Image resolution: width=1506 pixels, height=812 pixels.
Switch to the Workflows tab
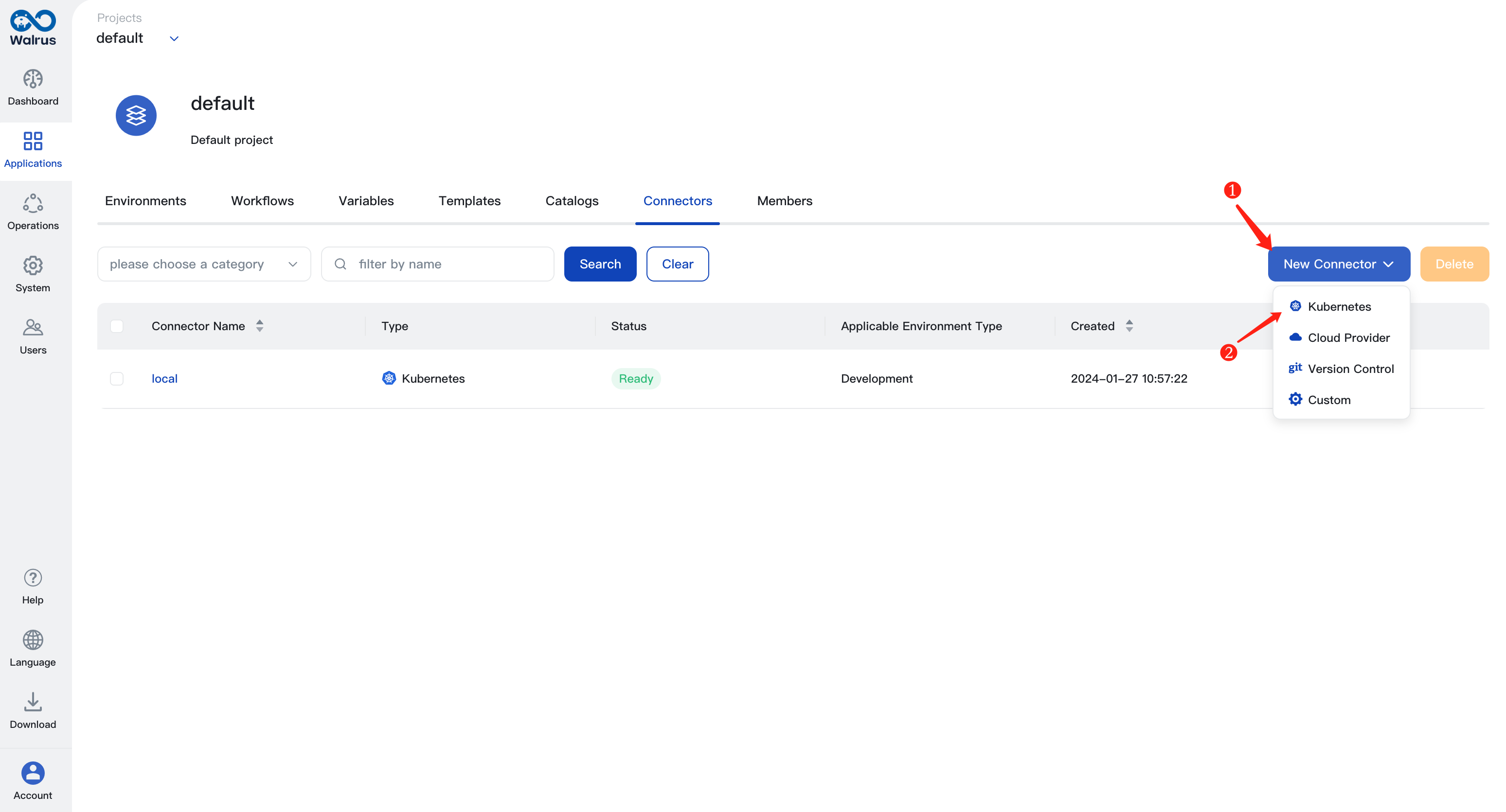263,201
